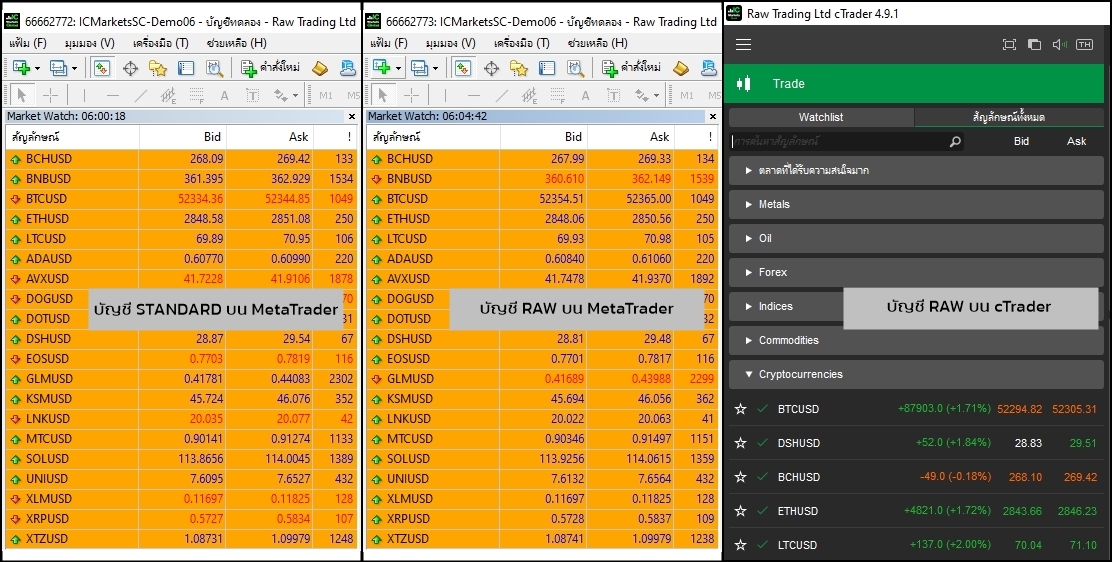Open arrows objects dropdown in 66662773 window

tap(657, 95)
